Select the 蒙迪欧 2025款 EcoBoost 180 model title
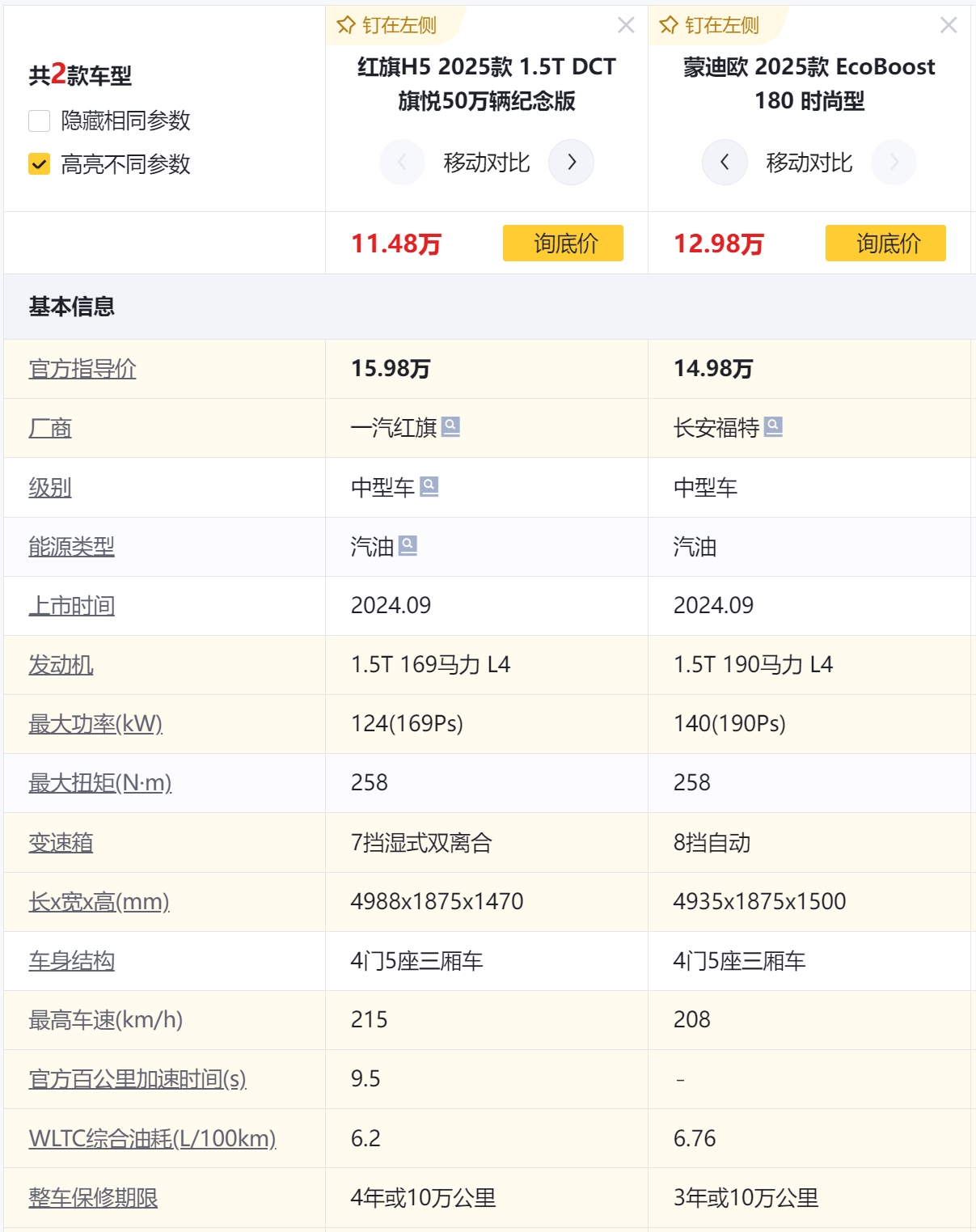976x1232 pixels. point(809,83)
